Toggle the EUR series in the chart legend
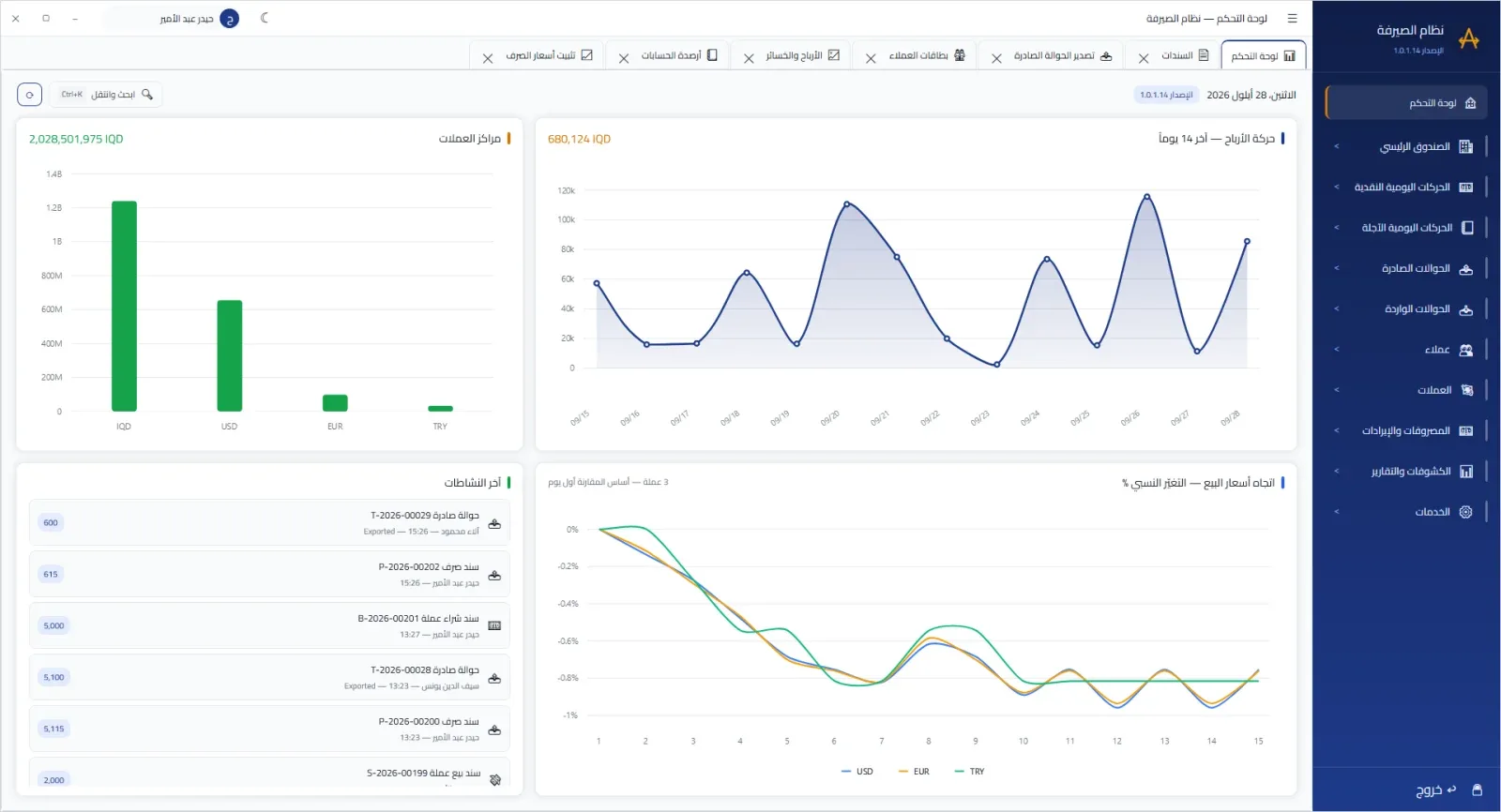 [914, 772]
